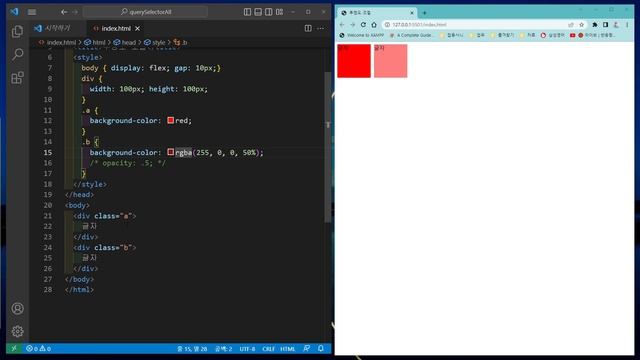The height and width of the screenshot is (360, 640).
Task: Open the YouTube bookmark icon
Action: coord(572,36)
